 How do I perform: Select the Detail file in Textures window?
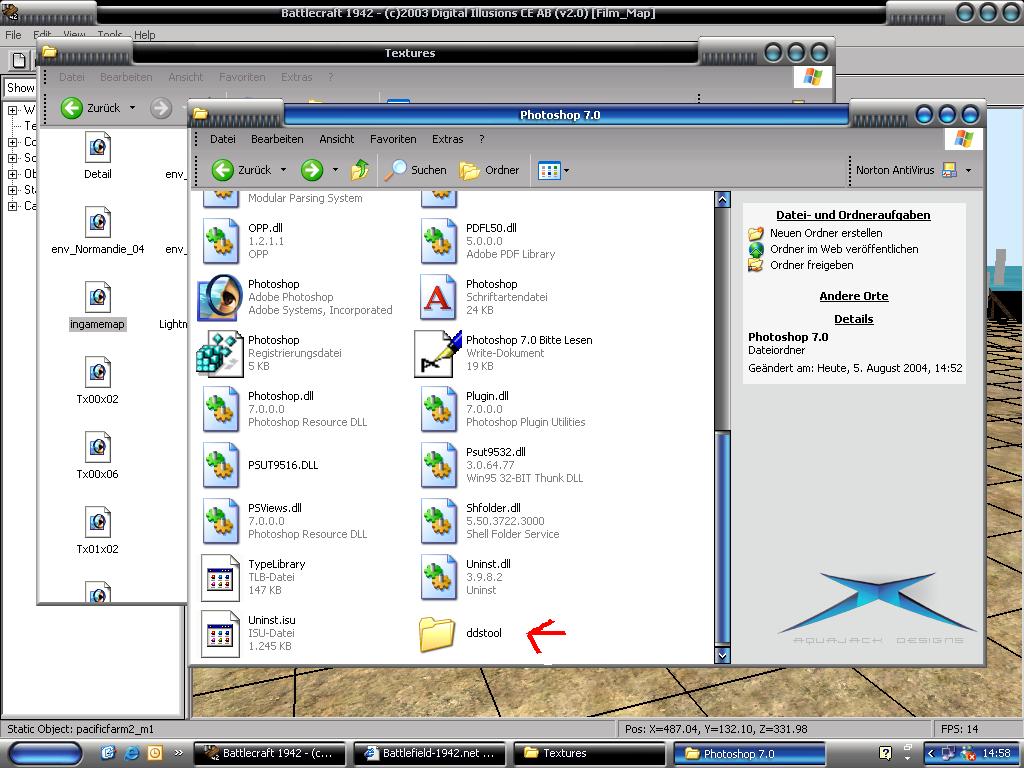tap(97, 156)
